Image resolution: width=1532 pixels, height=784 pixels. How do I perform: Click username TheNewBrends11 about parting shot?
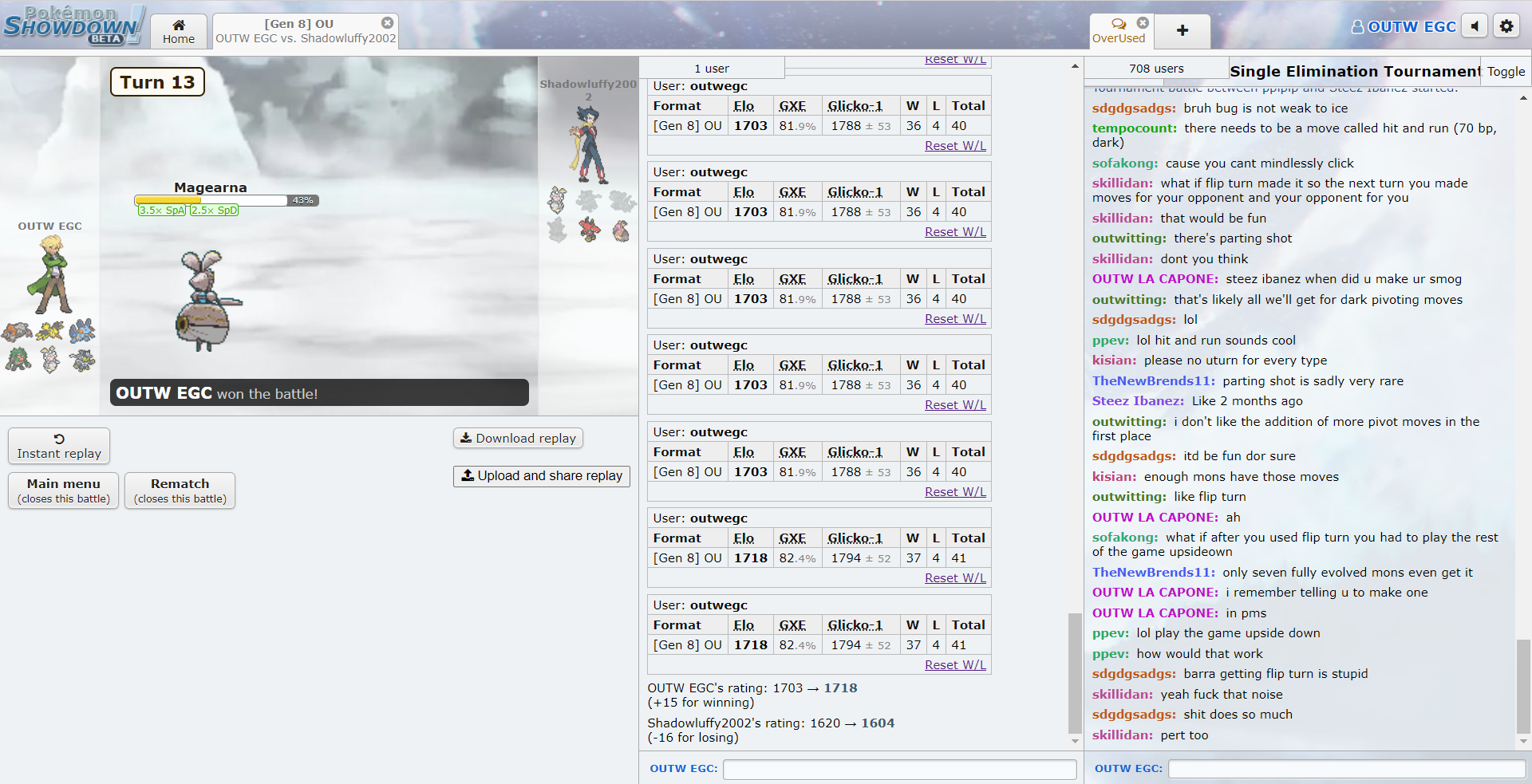pyautogui.click(x=1154, y=381)
